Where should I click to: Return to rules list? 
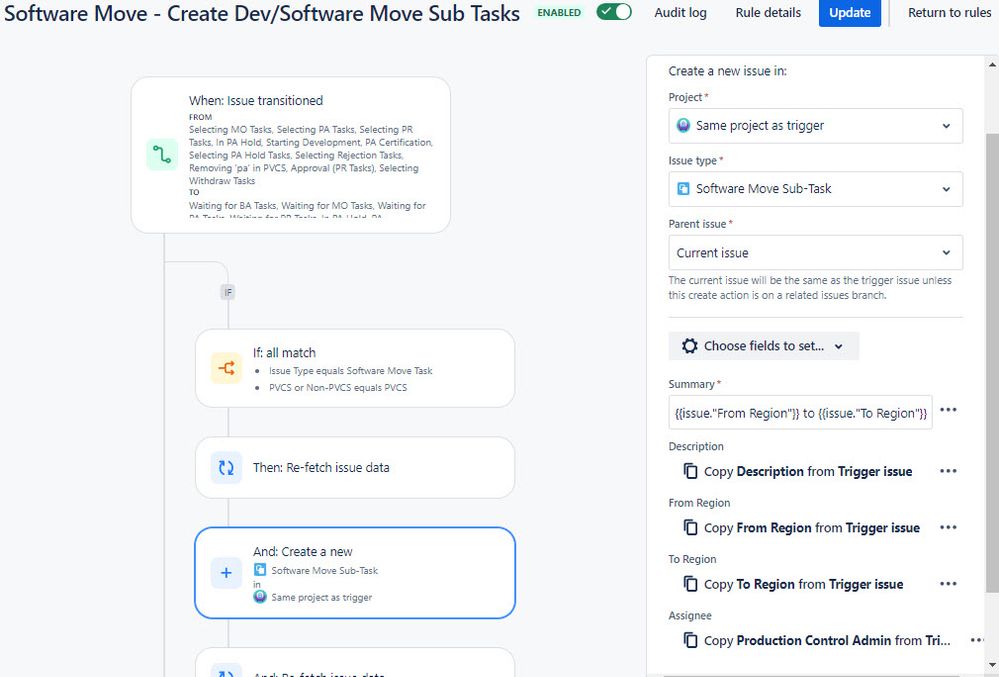tap(949, 13)
